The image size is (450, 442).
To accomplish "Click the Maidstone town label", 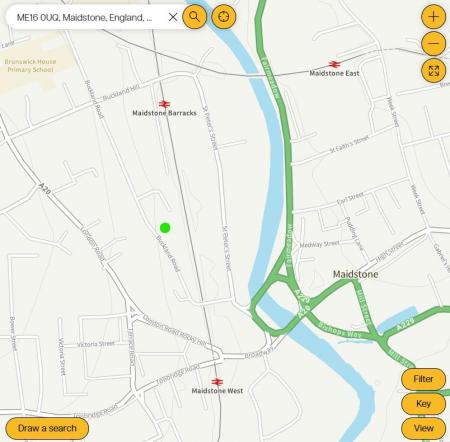I will [x=356, y=274].
